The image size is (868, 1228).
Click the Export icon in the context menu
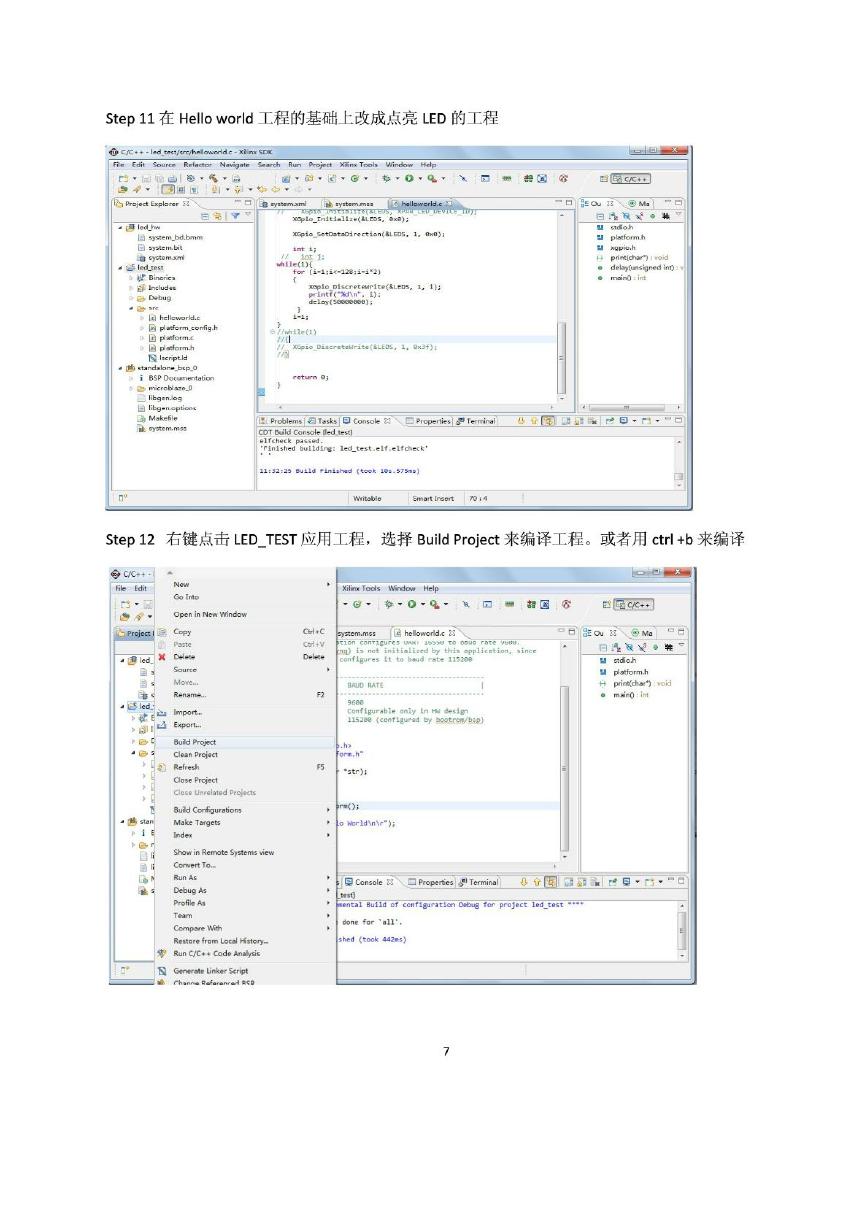pos(162,725)
